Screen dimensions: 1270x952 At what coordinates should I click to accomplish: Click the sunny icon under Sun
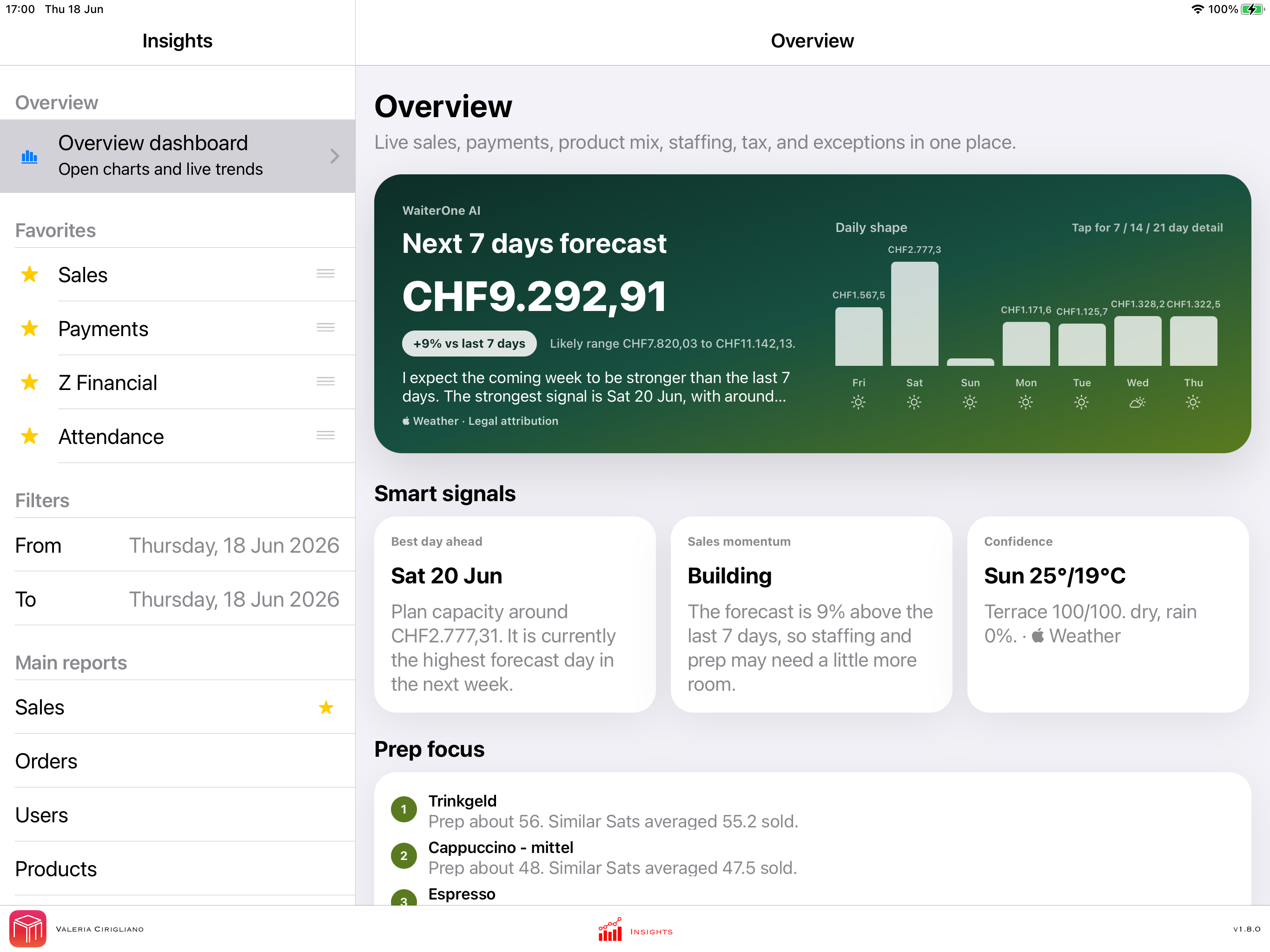(x=970, y=403)
